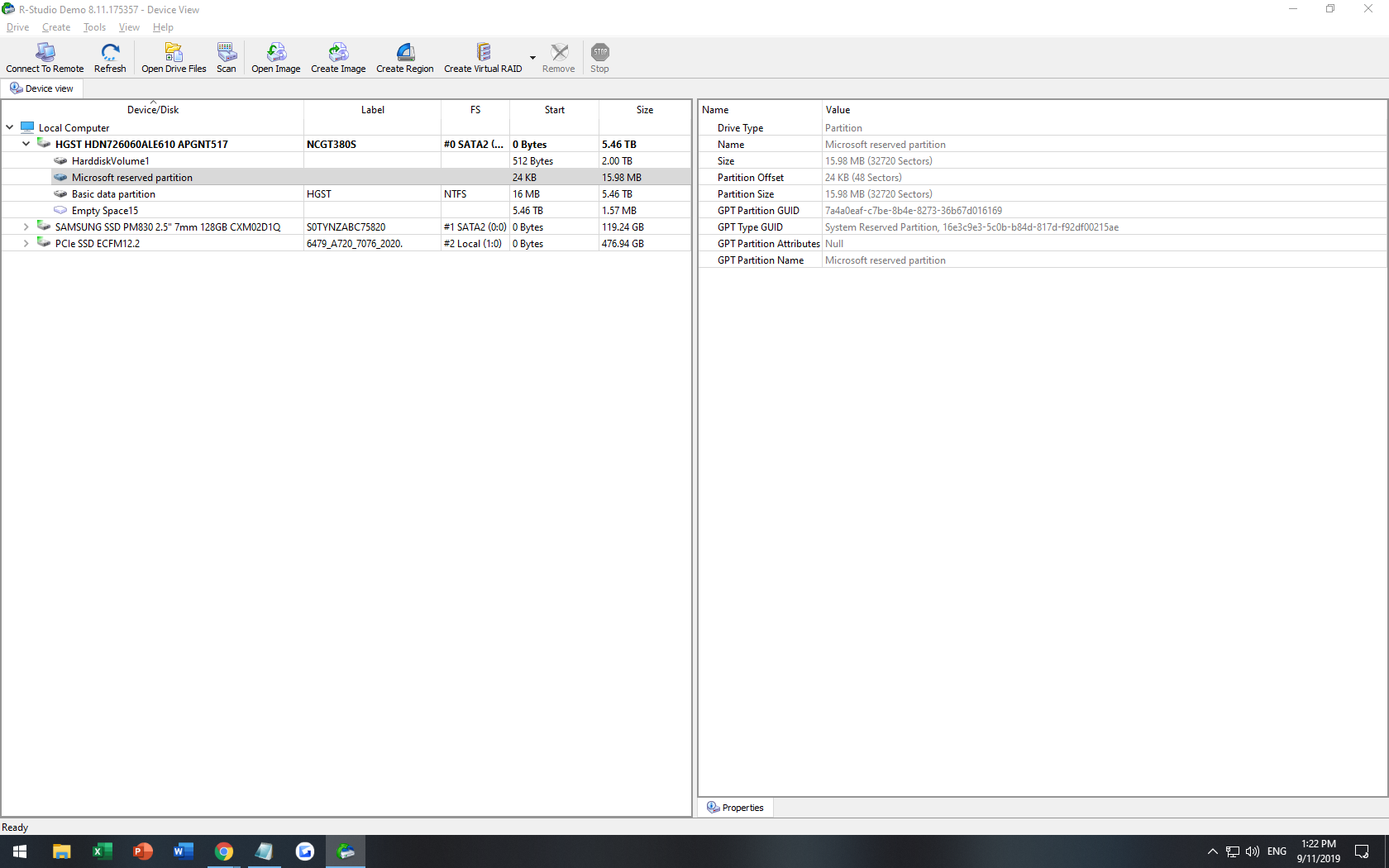Open the Windows Start menu
The width and height of the screenshot is (1389, 868).
pos(20,851)
